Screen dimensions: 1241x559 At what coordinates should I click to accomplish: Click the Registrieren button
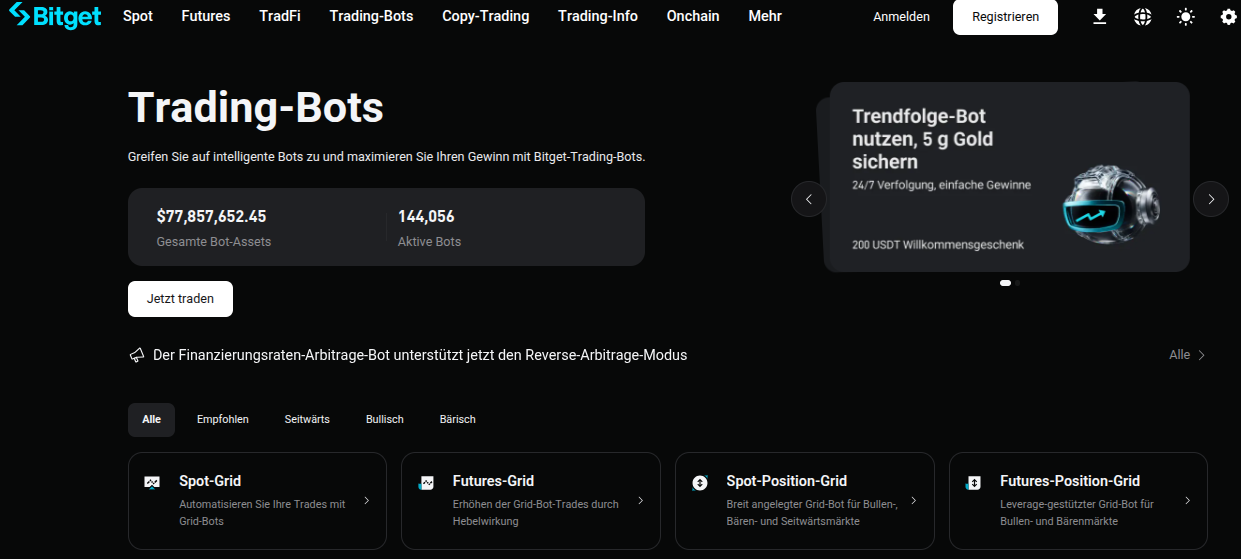(x=1005, y=17)
